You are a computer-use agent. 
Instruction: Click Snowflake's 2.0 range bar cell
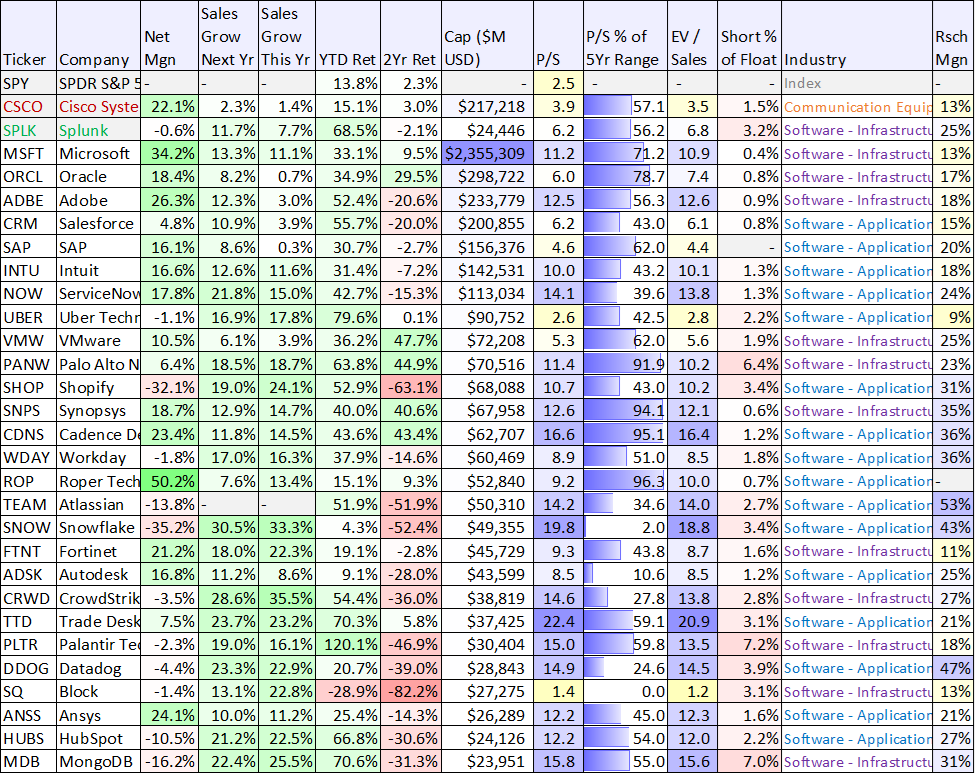pos(625,528)
